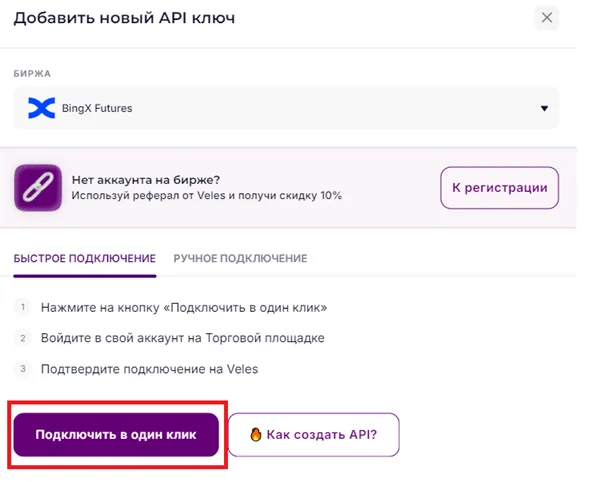Click the Добавить новый API ключ title
The width and height of the screenshot is (608, 482).
124,18
